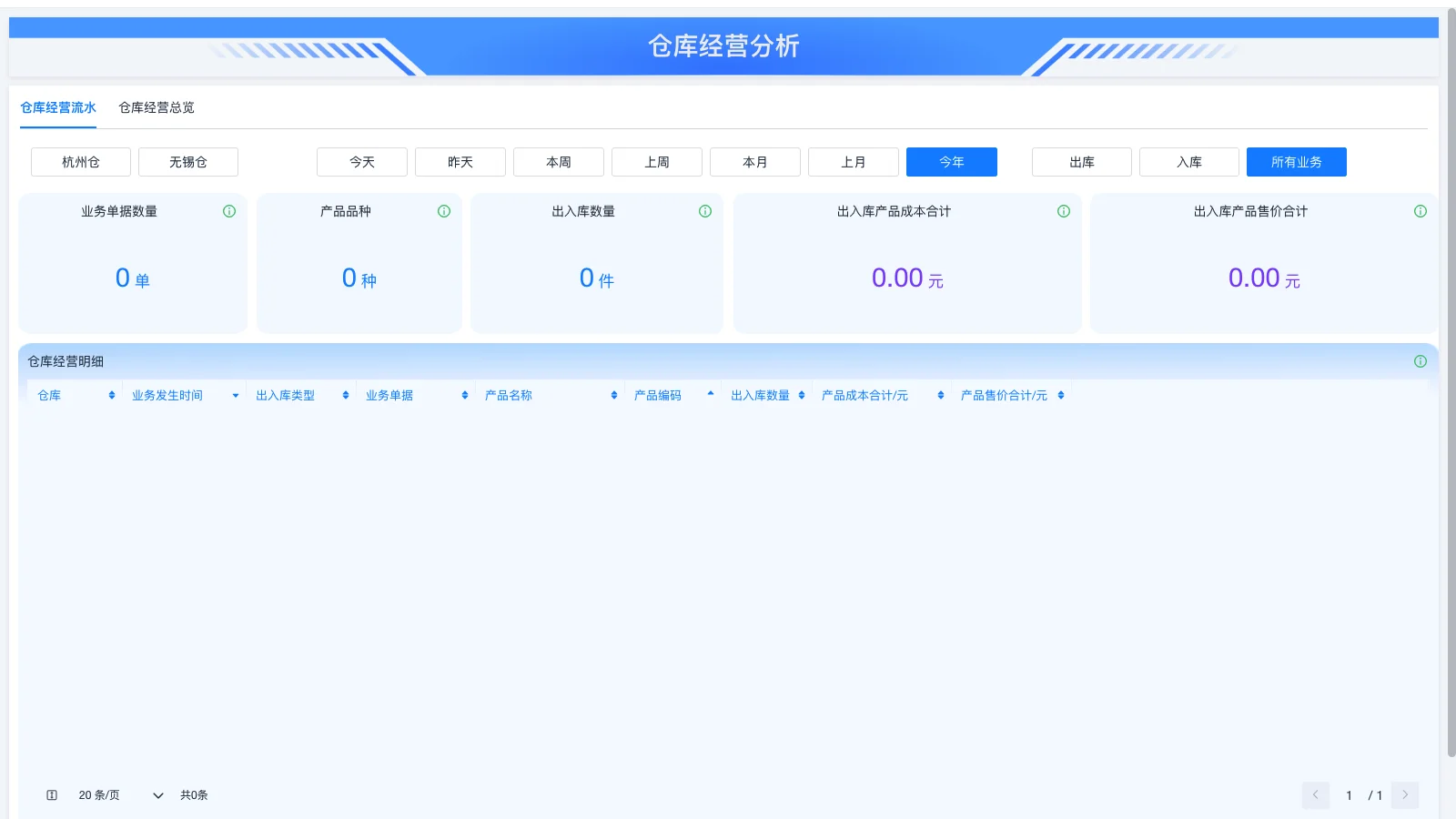Click the info icon on 出入库产品售价合计 card
This screenshot has width=1456, height=819.
(1420, 211)
